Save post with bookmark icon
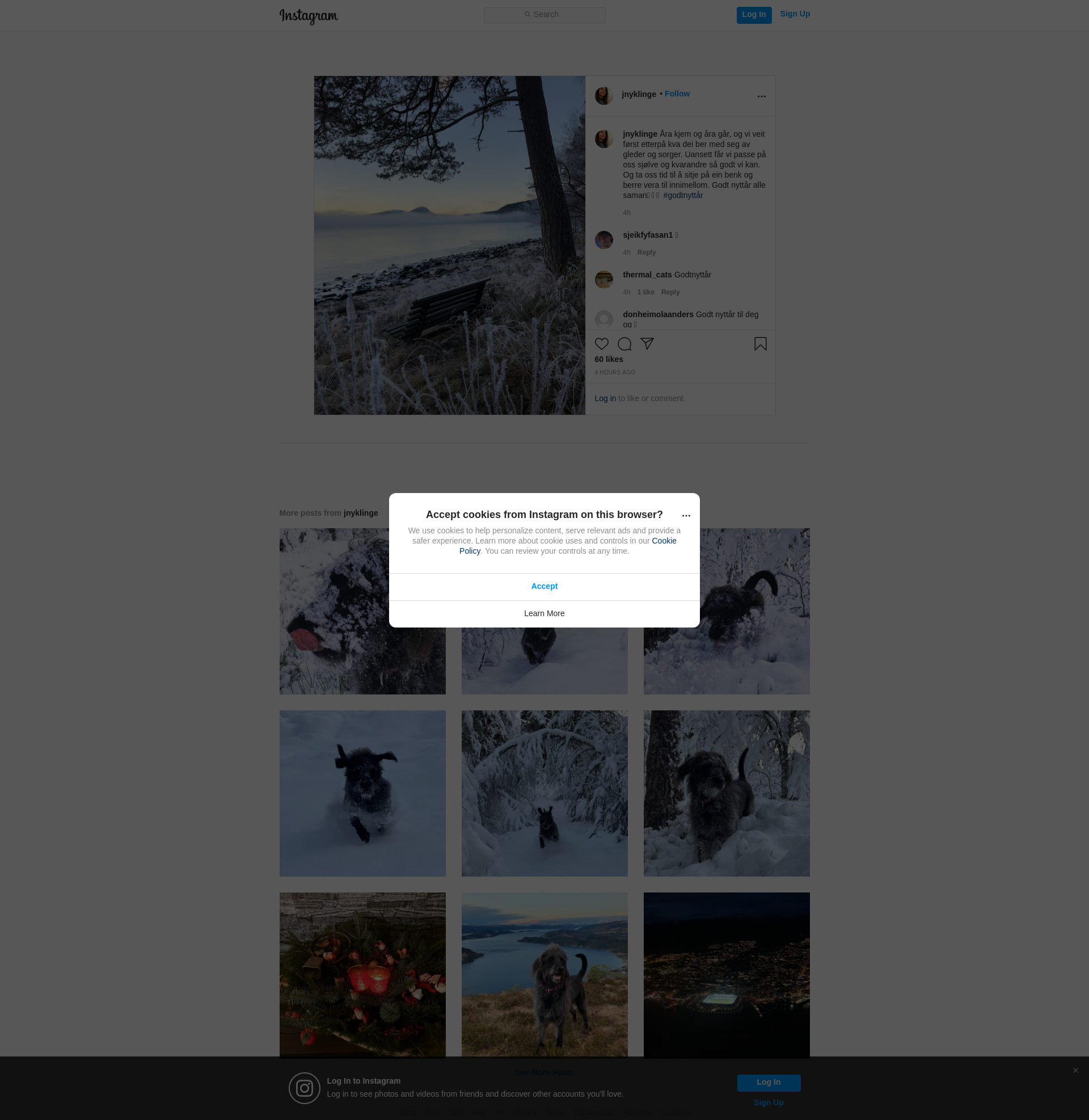Image resolution: width=1089 pixels, height=1120 pixels. point(760,344)
